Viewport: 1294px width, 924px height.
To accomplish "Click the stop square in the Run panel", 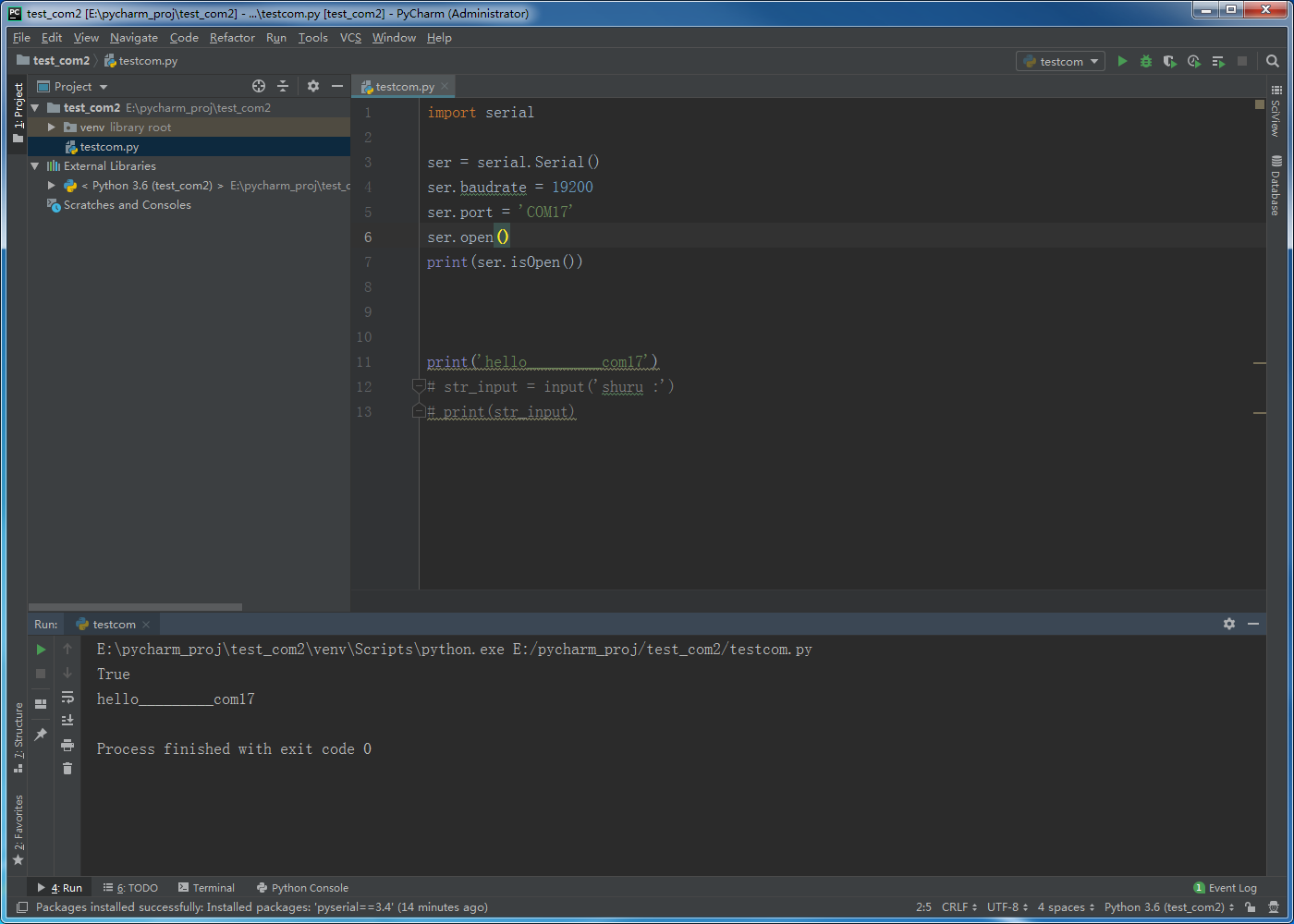I will coord(41,674).
